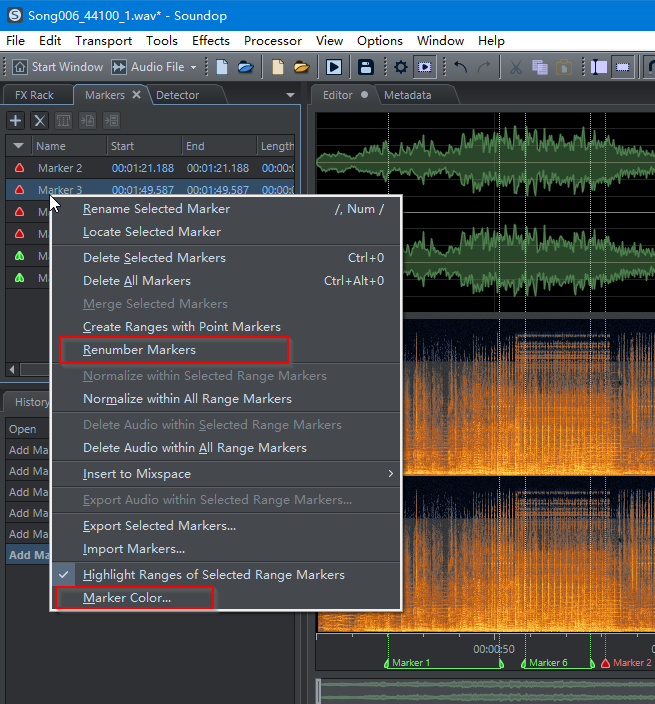The width and height of the screenshot is (655, 704).
Task: Select the time selection cursor tool icon
Action: [598, 67]
